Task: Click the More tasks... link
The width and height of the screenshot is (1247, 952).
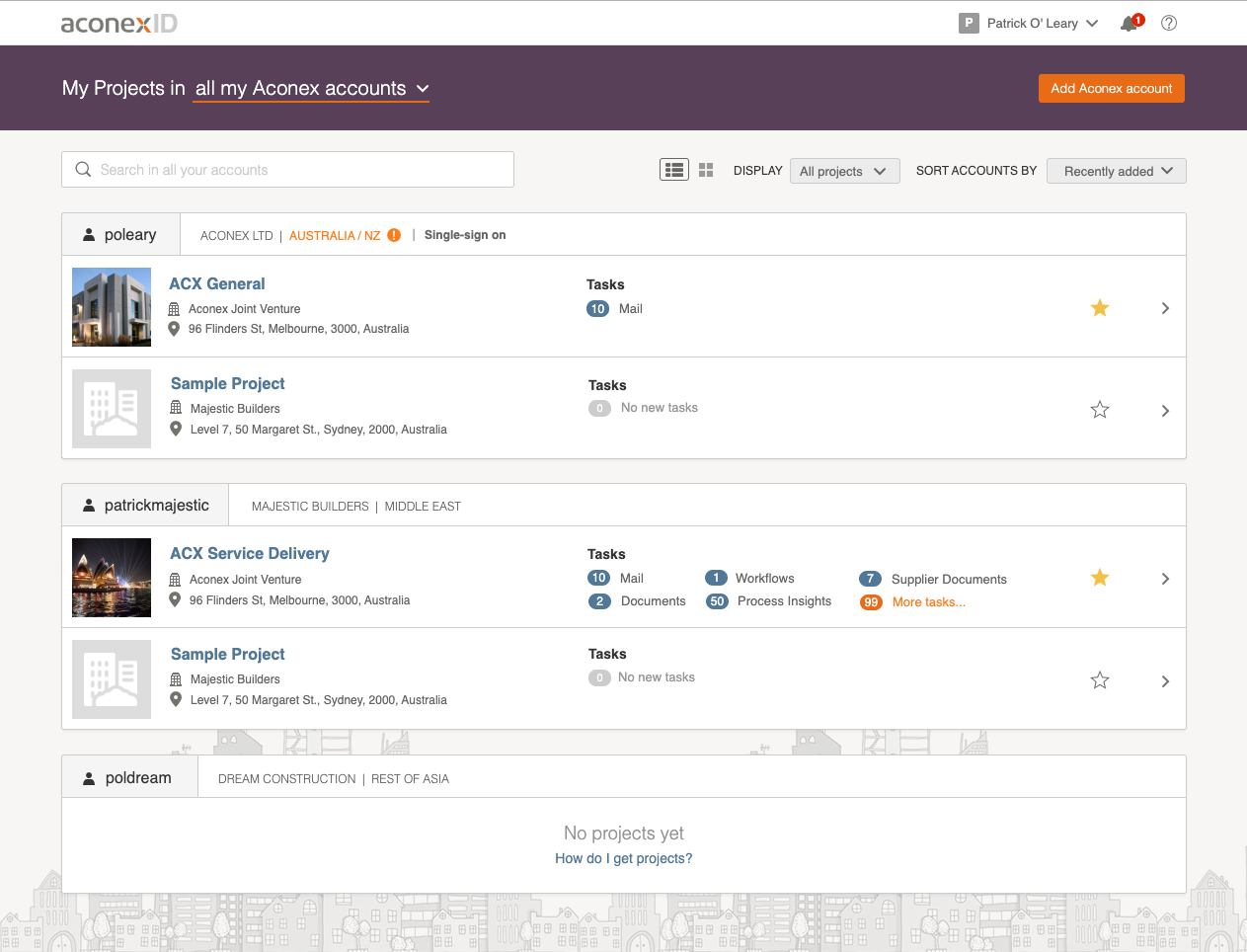Action: (x=929, y=602)
